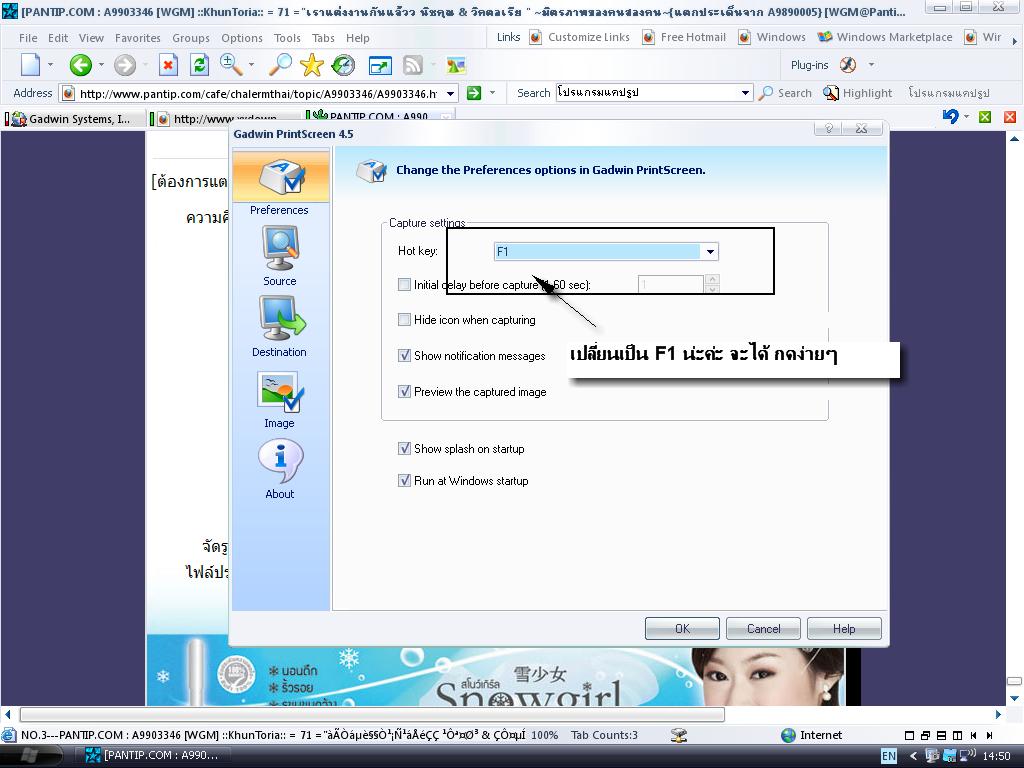Open the Hot key F1 dropdown
1024x768 pixels.
click(710, 251)
